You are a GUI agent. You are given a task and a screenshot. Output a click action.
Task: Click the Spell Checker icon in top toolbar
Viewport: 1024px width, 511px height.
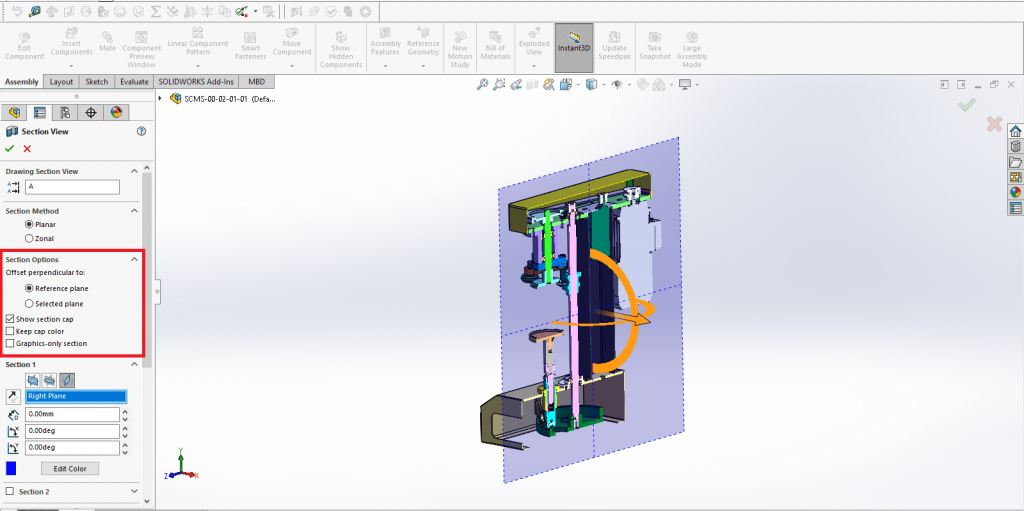(x=17, y=11)
